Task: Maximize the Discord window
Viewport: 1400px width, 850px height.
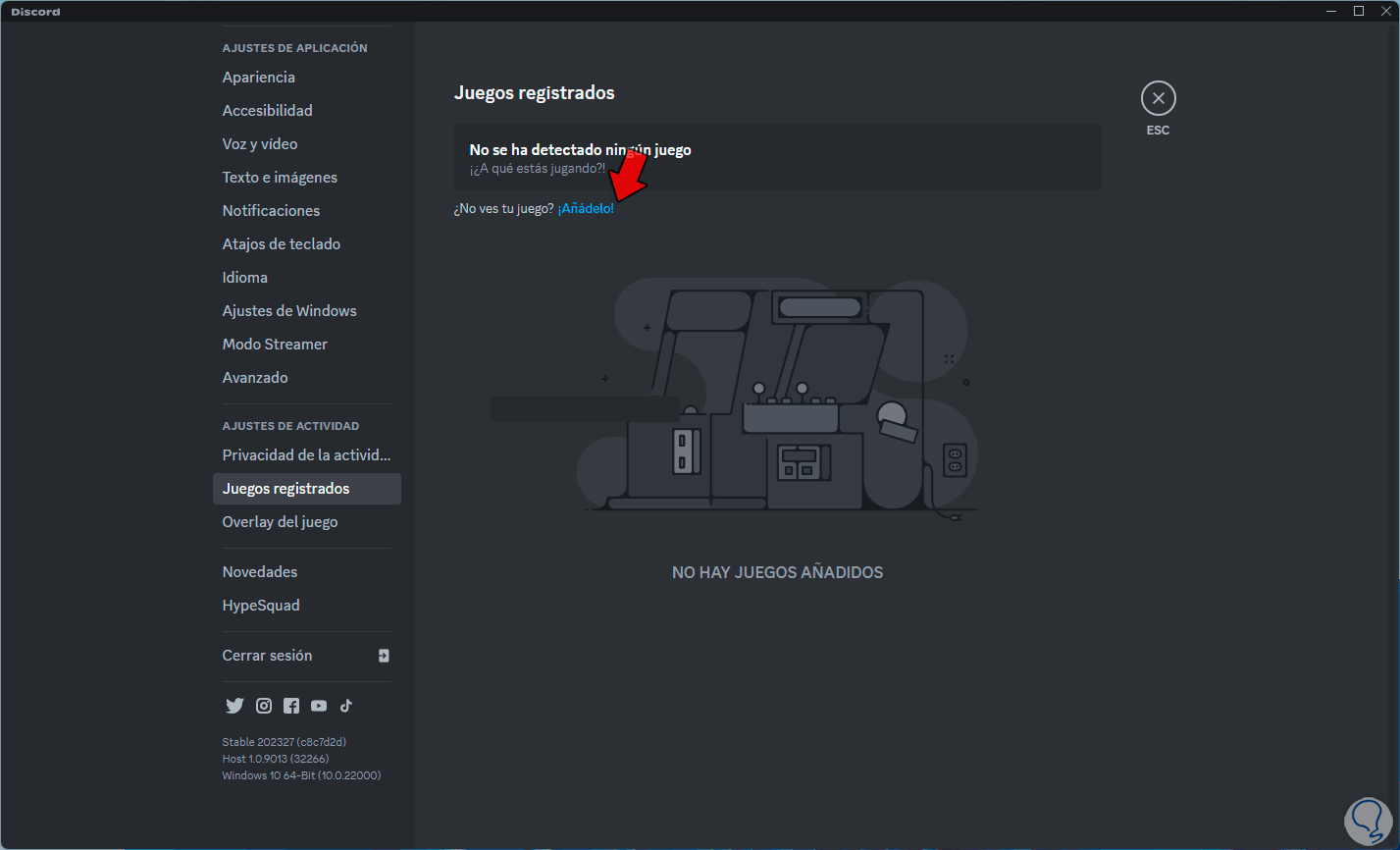Action: tap(1359, 11)
